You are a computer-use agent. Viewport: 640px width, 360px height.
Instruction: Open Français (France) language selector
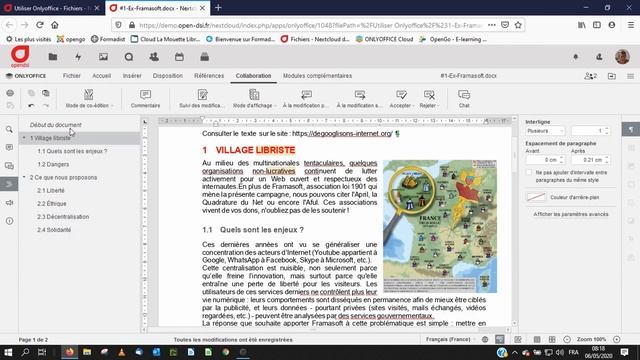point(450,339)
